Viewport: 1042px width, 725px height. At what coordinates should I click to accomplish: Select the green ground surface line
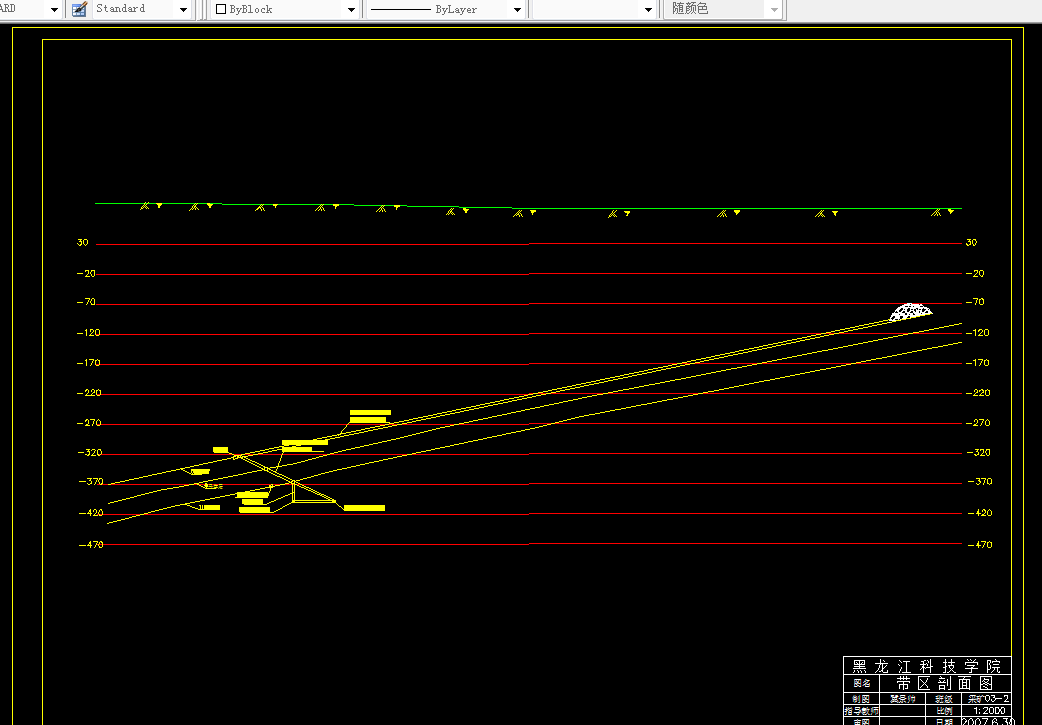528,207
